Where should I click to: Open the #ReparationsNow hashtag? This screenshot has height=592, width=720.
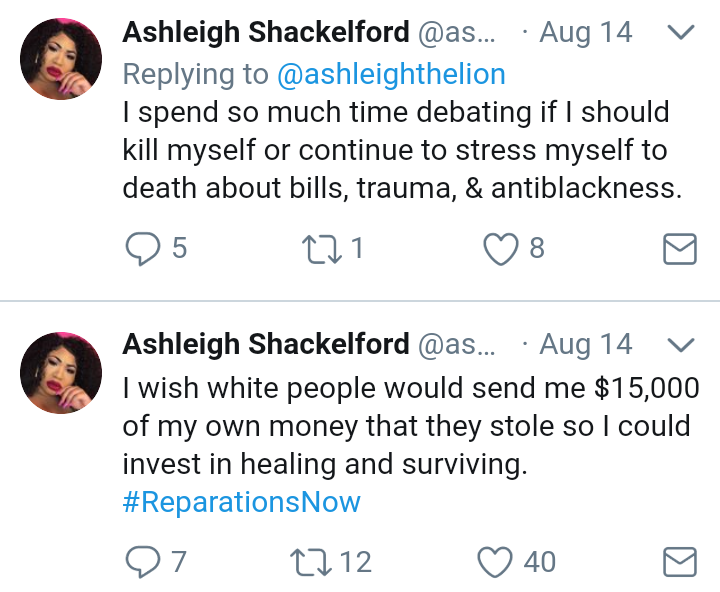[x=242, y=502]
